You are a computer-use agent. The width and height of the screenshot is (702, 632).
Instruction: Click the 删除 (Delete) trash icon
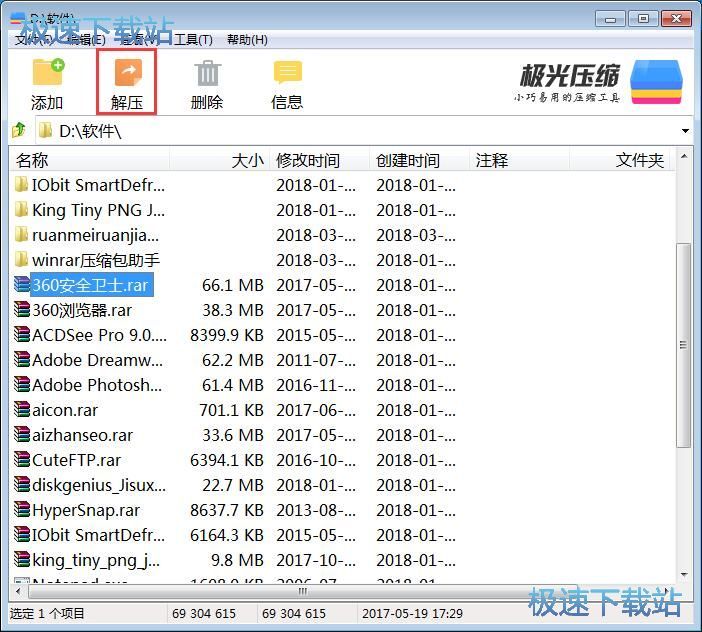pyautogui.click(x=207, y=73)
